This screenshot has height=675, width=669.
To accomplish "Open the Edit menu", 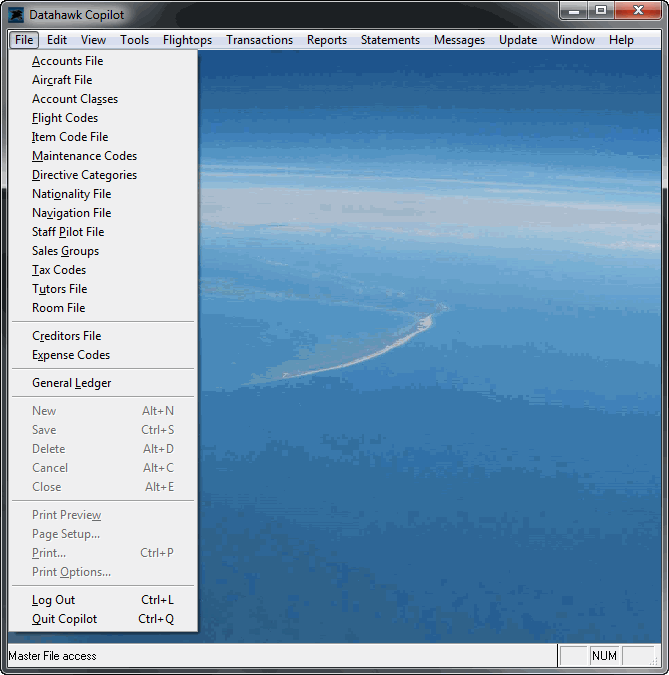I will point(57,40).
